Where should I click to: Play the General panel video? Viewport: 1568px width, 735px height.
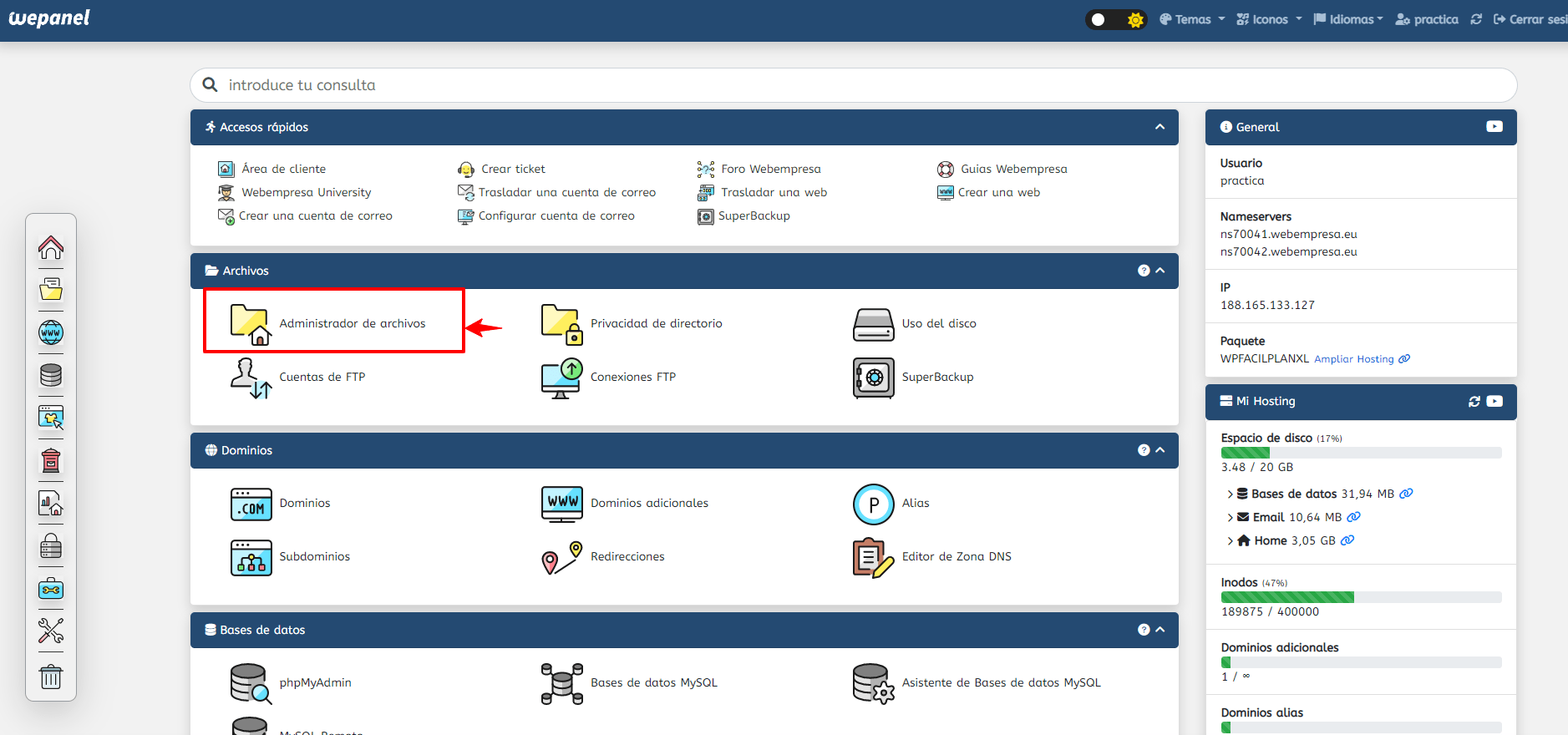1494,127
